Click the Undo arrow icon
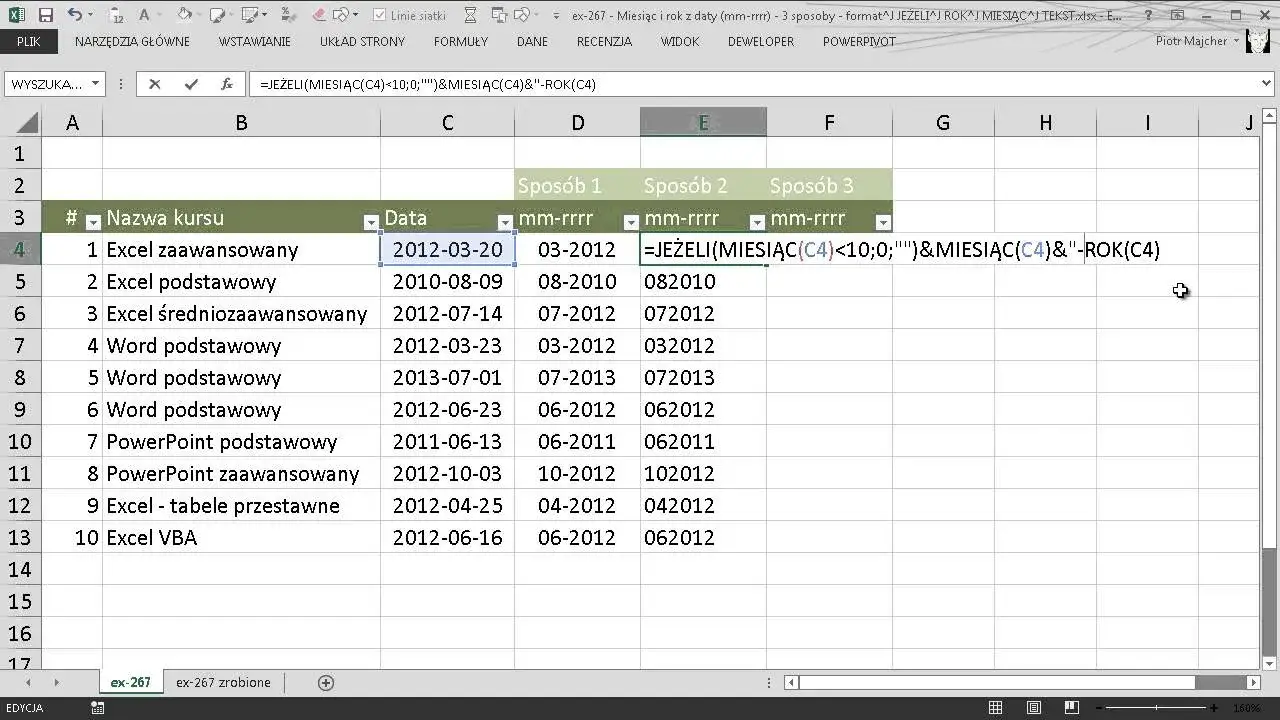This screenshot has height=720, width=1280. click(x=75, y=15)
